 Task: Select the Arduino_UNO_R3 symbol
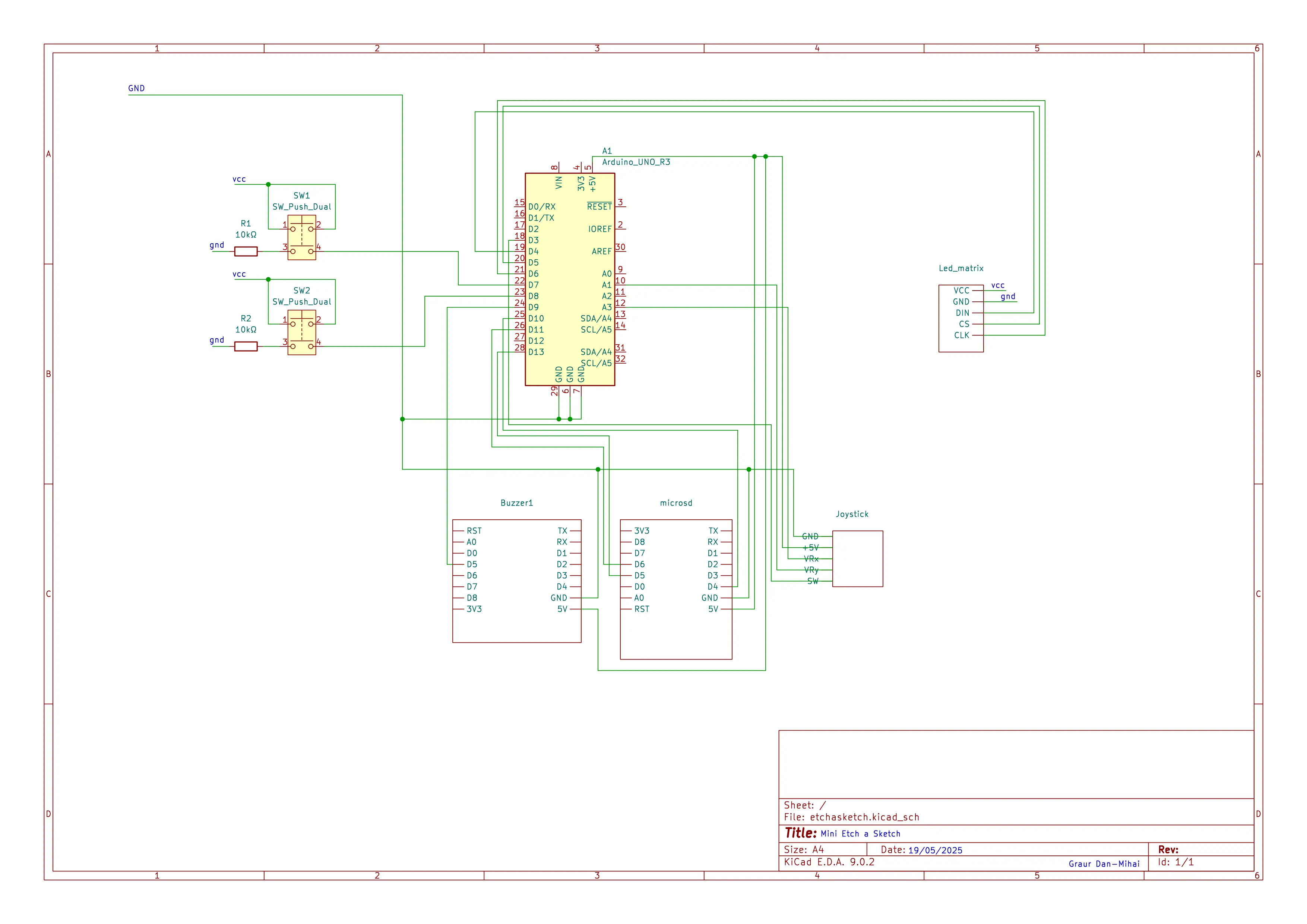coord(569,279)
